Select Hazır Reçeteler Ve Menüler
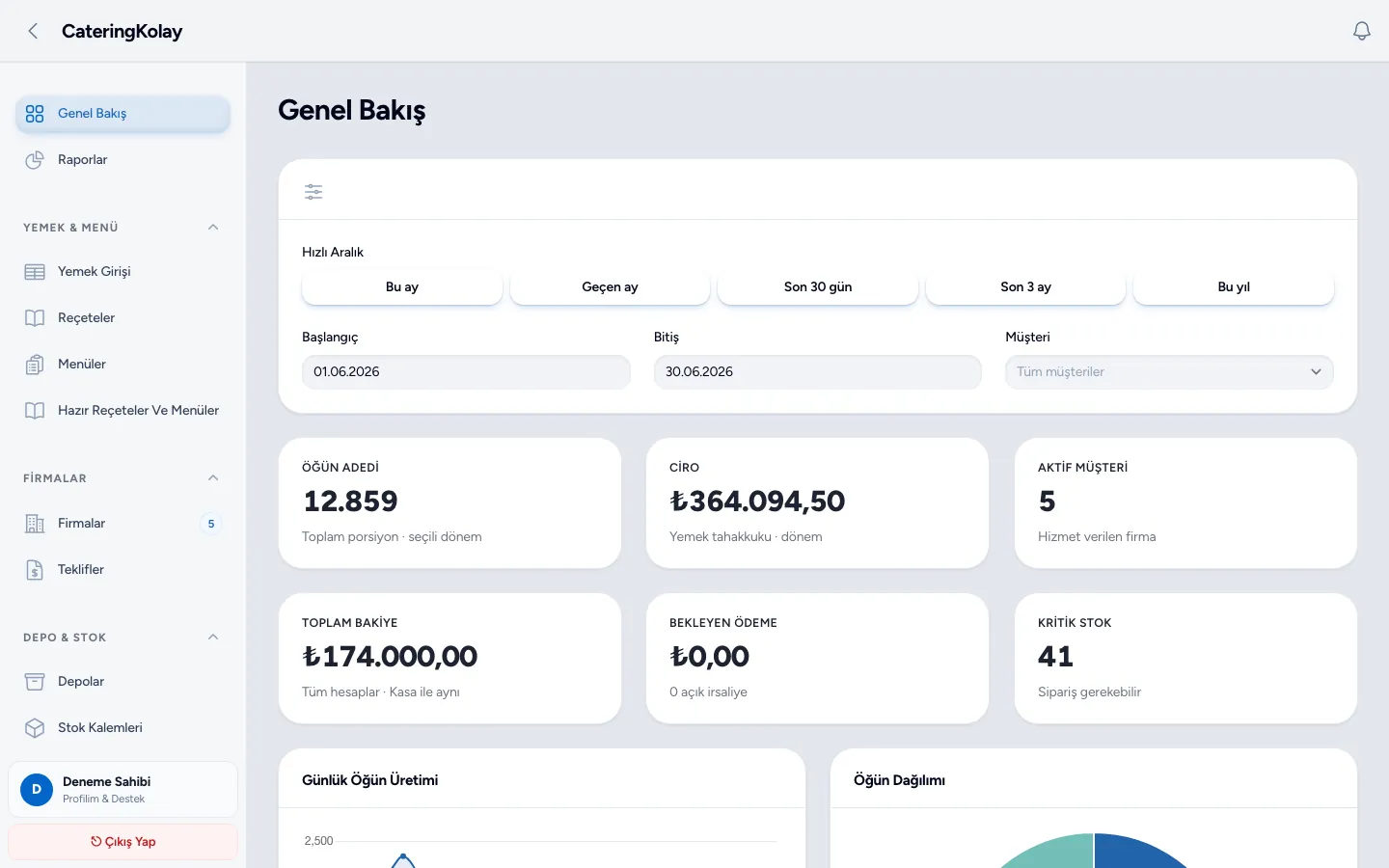The width and height of the screenshot is (1389, 868). tap(123, 411)
